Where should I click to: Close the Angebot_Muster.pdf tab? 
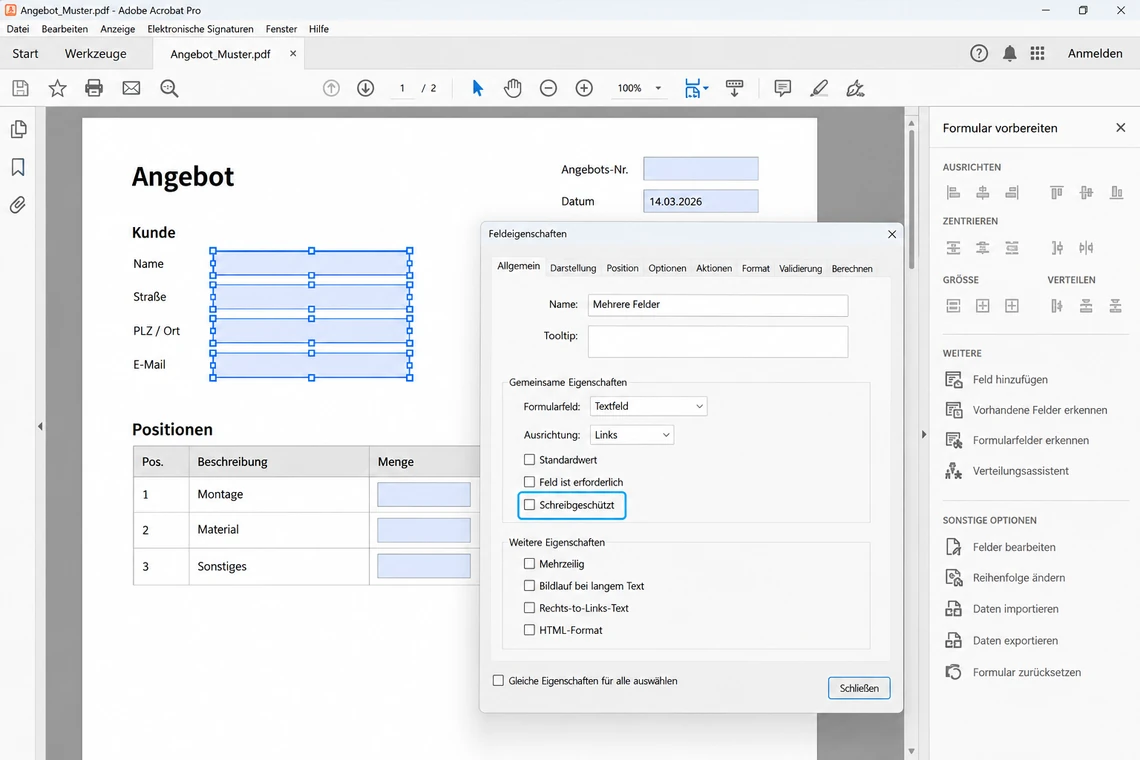click(x=293, y=54)
